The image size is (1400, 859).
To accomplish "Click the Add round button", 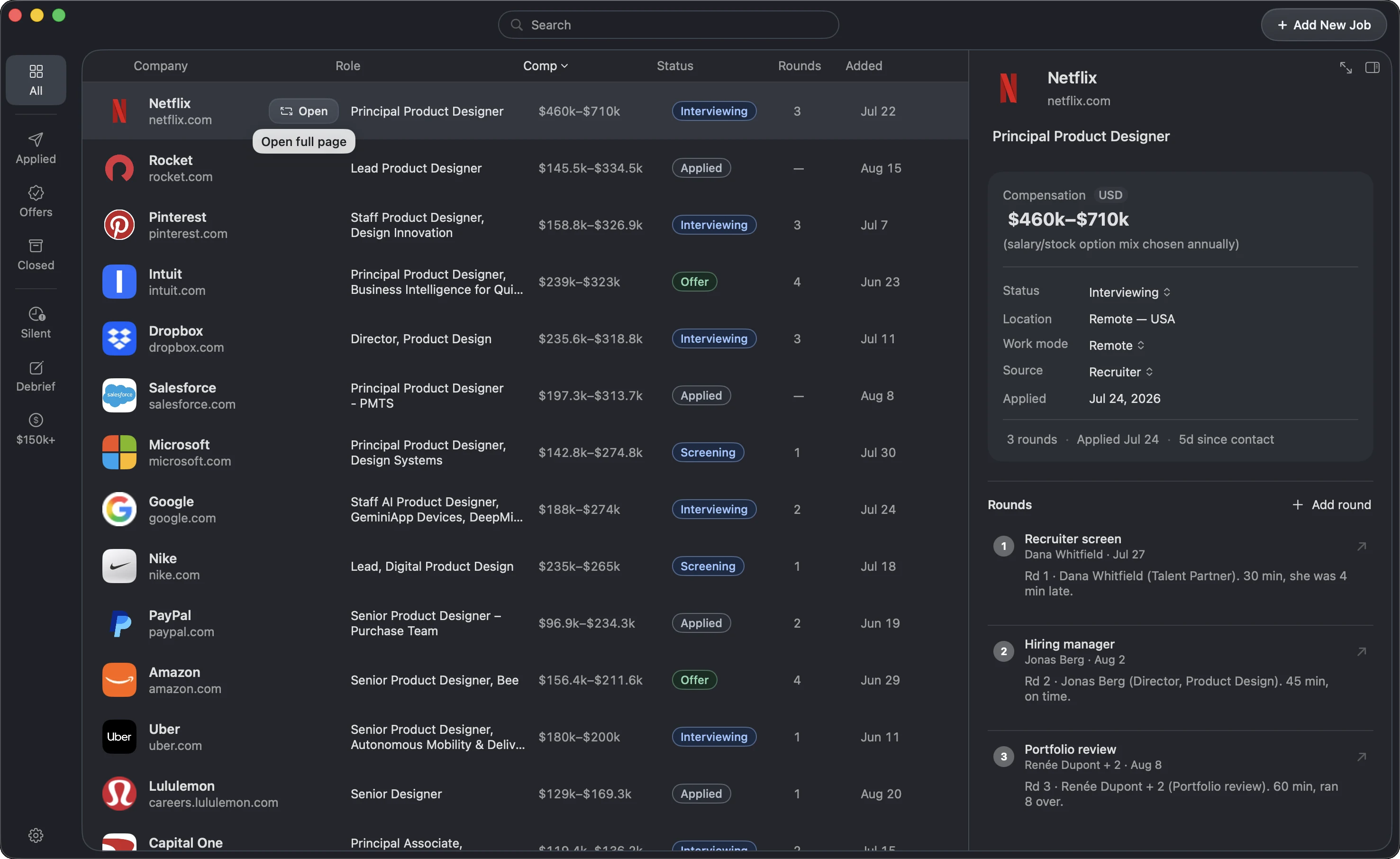I will tap(1331, 504).
